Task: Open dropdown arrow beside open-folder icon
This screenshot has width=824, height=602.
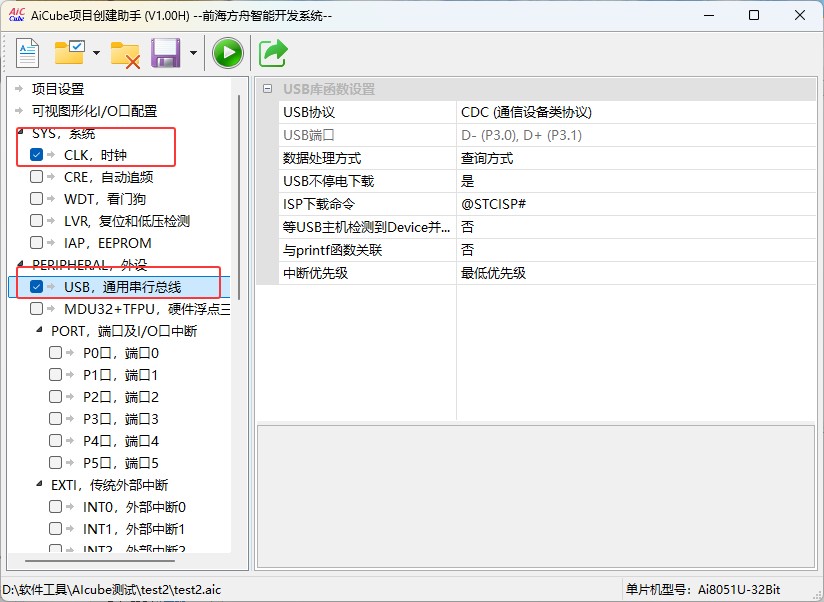Action: (x=96, y=53)
